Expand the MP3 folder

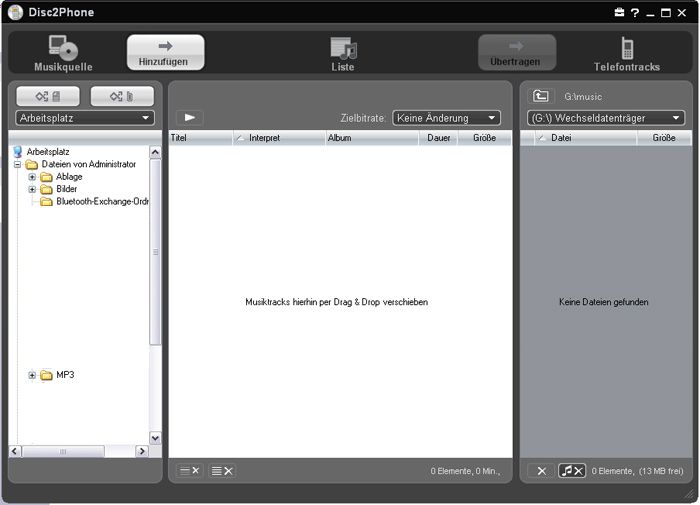click(32, 375)
